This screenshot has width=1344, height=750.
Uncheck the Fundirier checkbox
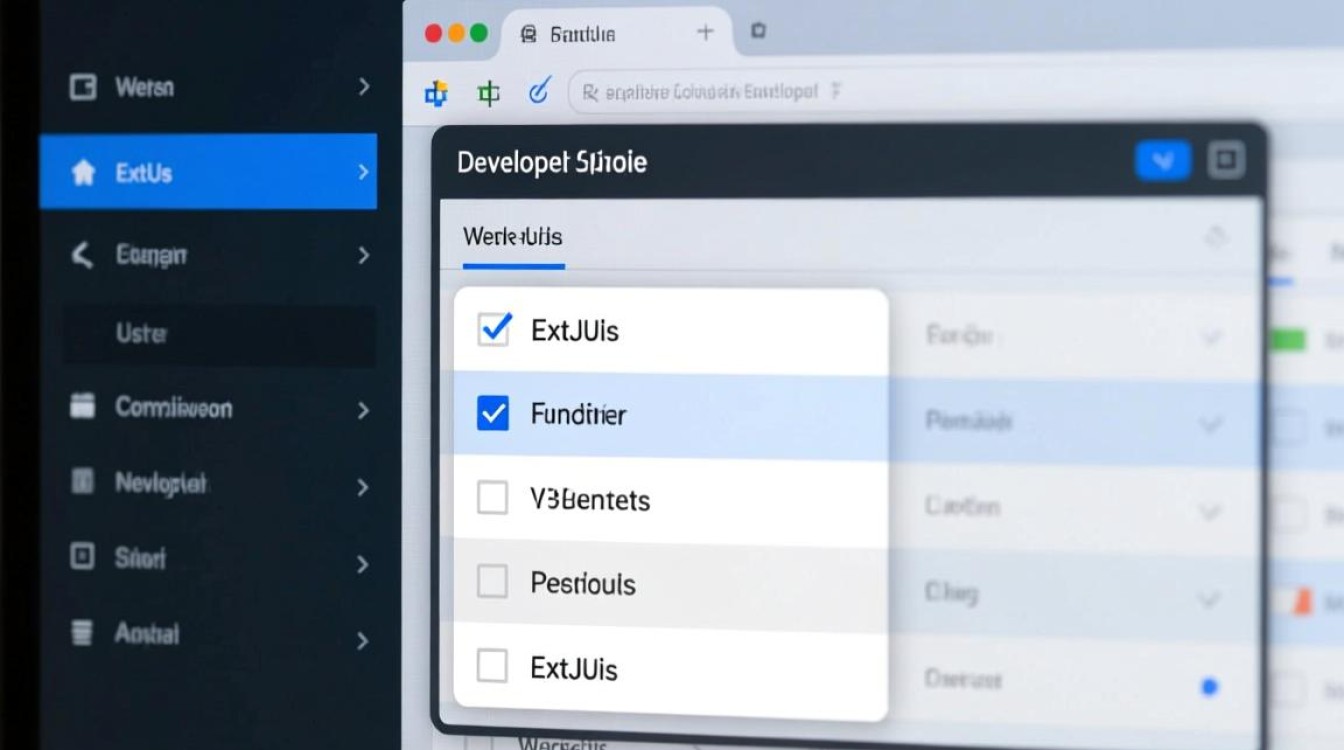point(493,412)
